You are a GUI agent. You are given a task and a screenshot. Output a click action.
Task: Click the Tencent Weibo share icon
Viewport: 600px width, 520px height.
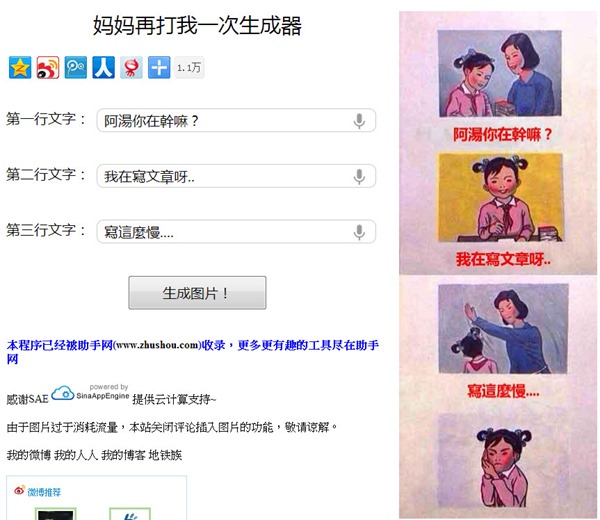(76, 67)
